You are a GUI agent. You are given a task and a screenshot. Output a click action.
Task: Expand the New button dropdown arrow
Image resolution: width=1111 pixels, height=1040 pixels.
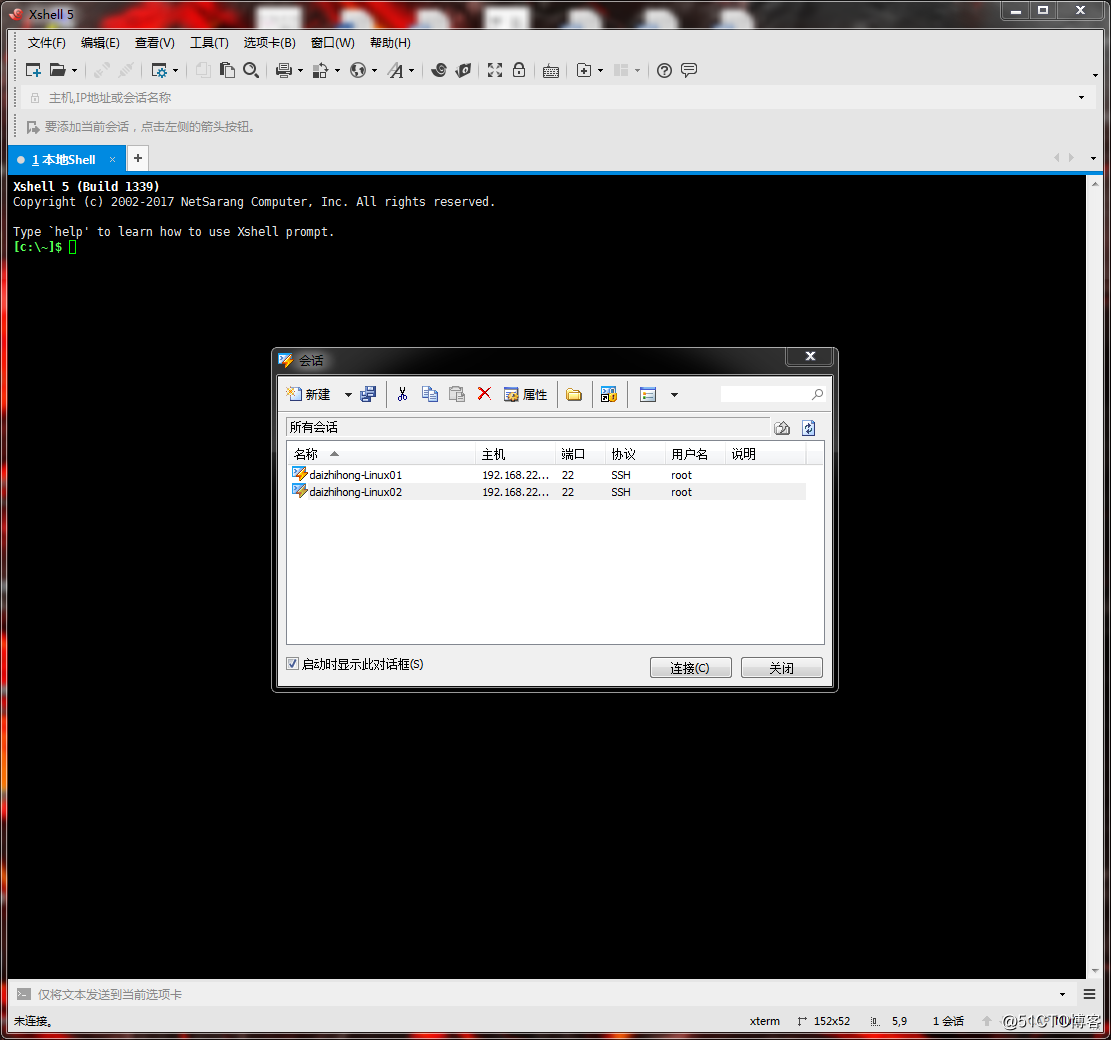tap(348, 395)
